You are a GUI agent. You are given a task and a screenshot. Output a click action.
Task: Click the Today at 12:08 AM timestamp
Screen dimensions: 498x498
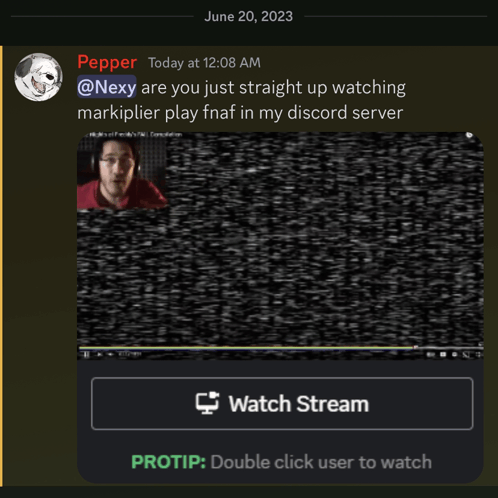[204, 63]
